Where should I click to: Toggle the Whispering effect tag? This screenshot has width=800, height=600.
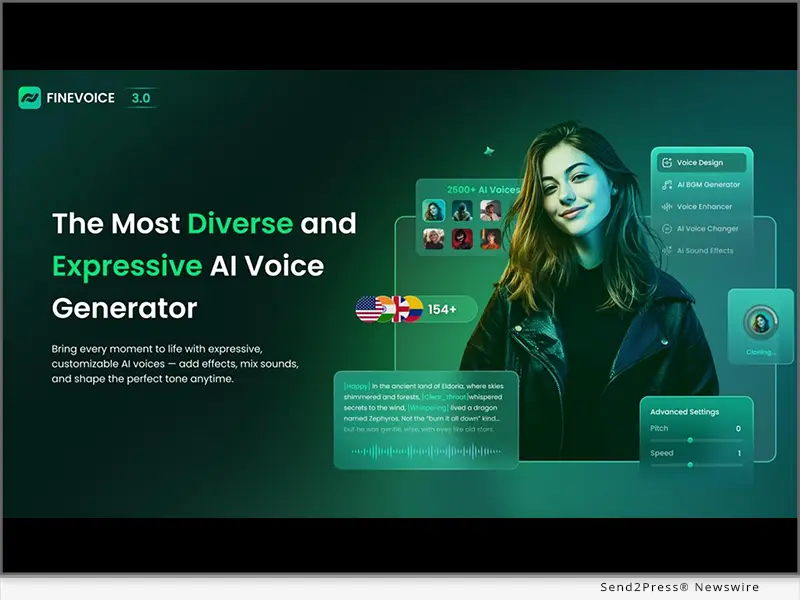[427, 408]
